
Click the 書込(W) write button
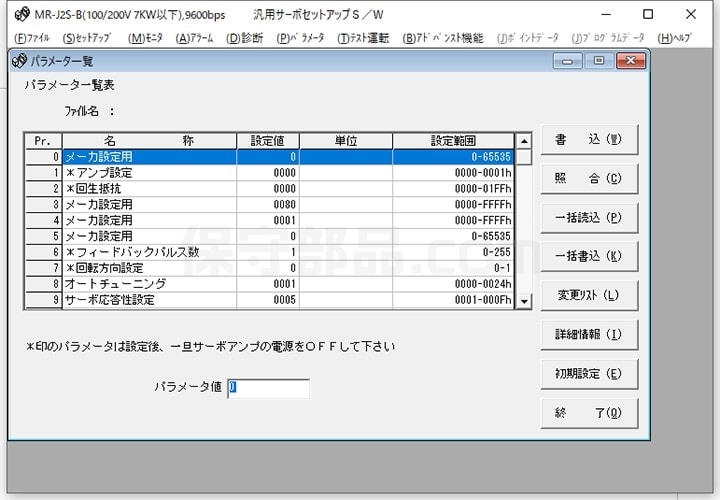coord(589,140)
